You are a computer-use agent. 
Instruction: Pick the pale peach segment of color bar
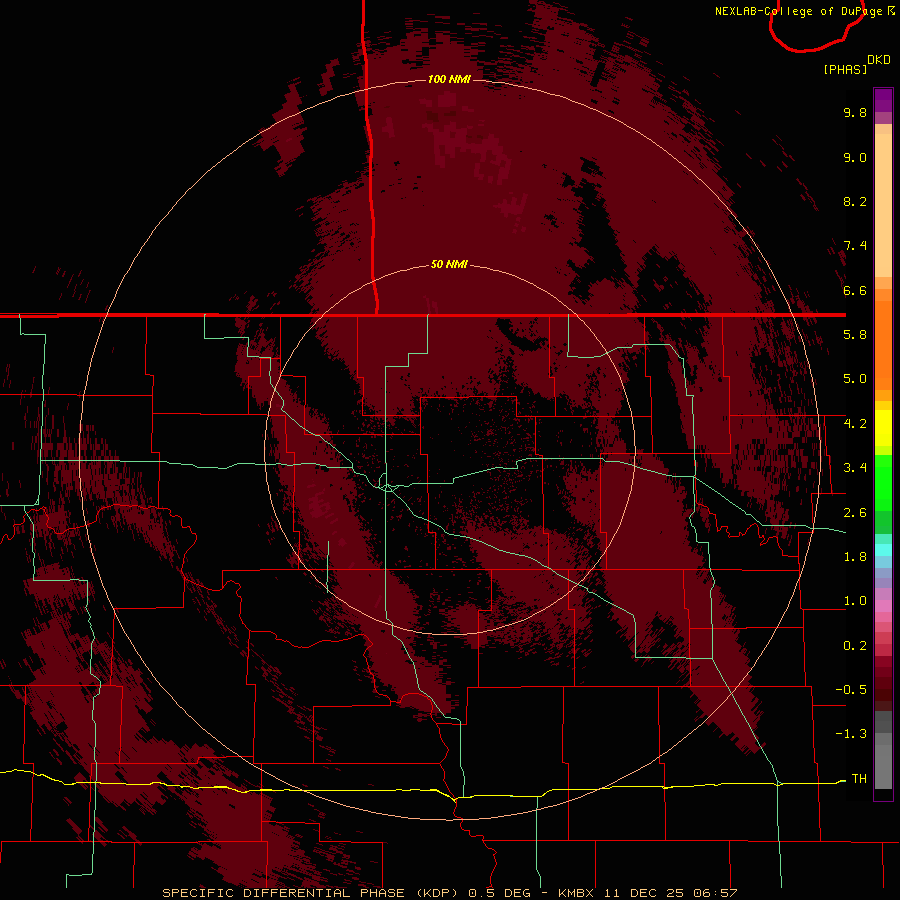tap(883, 207)
